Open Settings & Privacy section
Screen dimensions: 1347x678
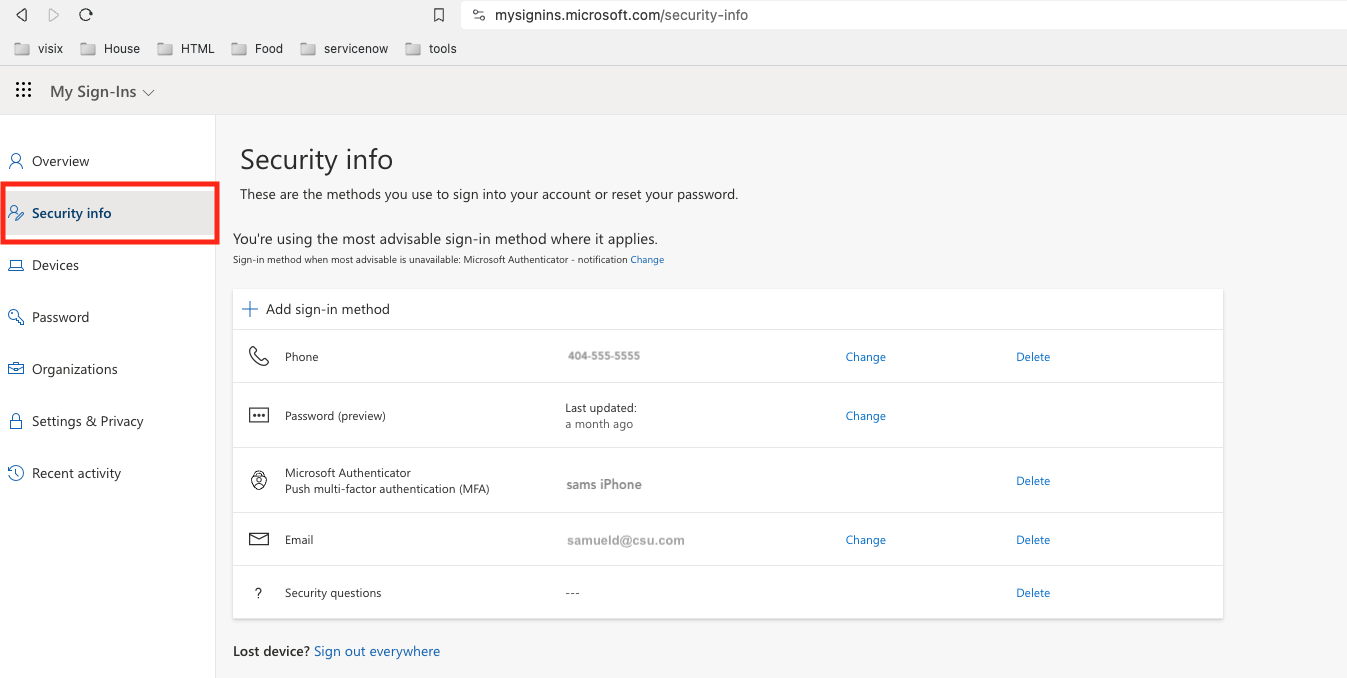pyautogui.click(x=87, y=421)
